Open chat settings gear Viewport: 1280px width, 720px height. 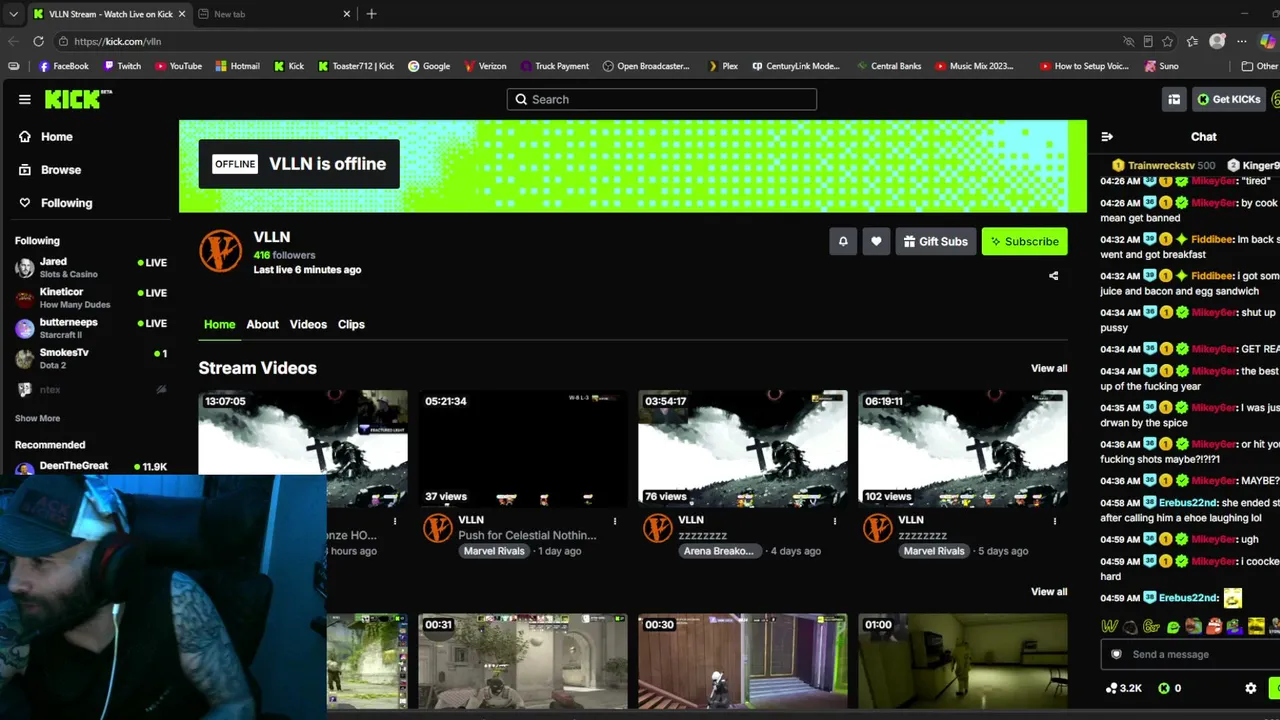[1250, 688]
